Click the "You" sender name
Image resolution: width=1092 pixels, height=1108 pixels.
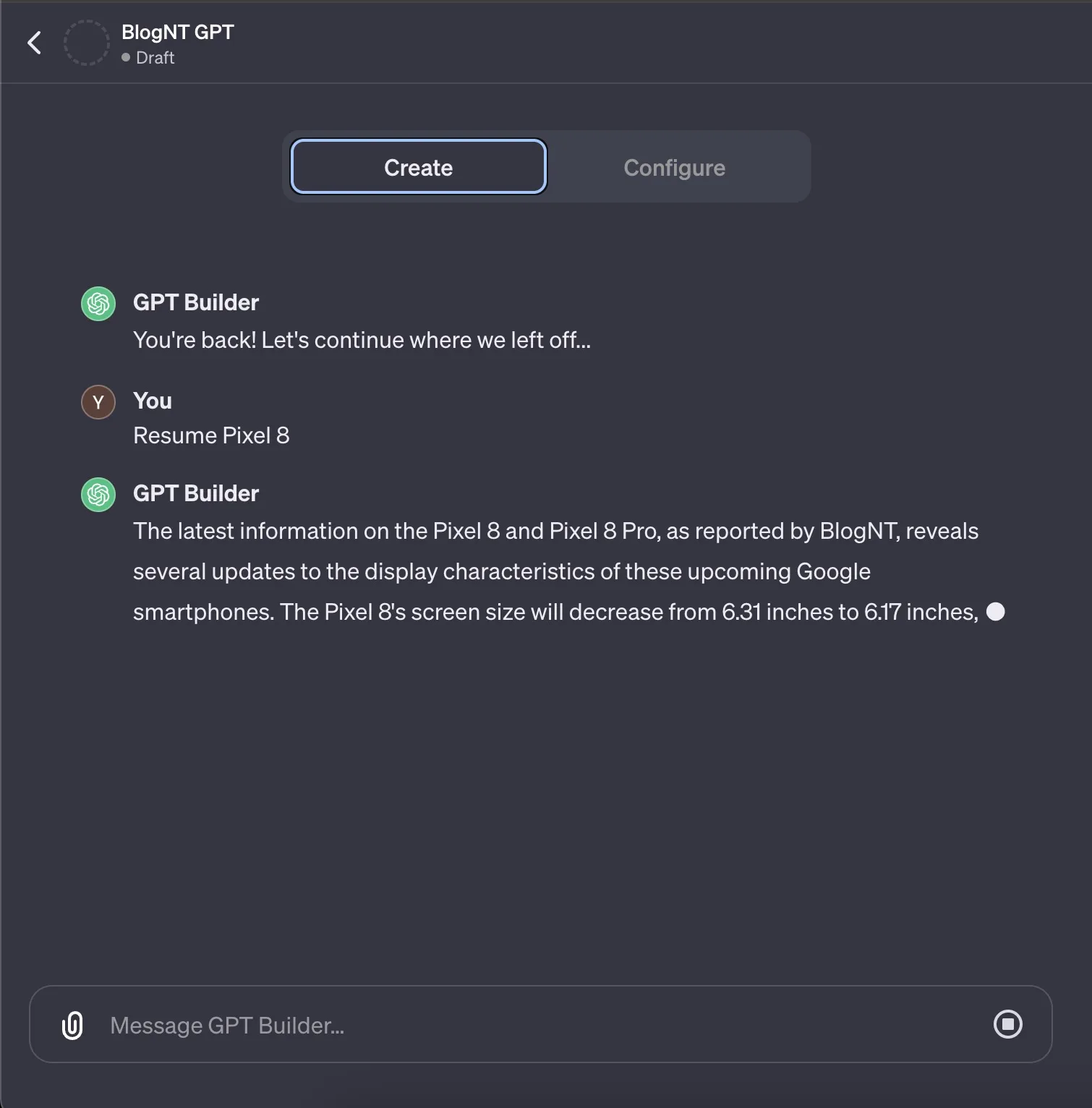click(x=153, y=401)
